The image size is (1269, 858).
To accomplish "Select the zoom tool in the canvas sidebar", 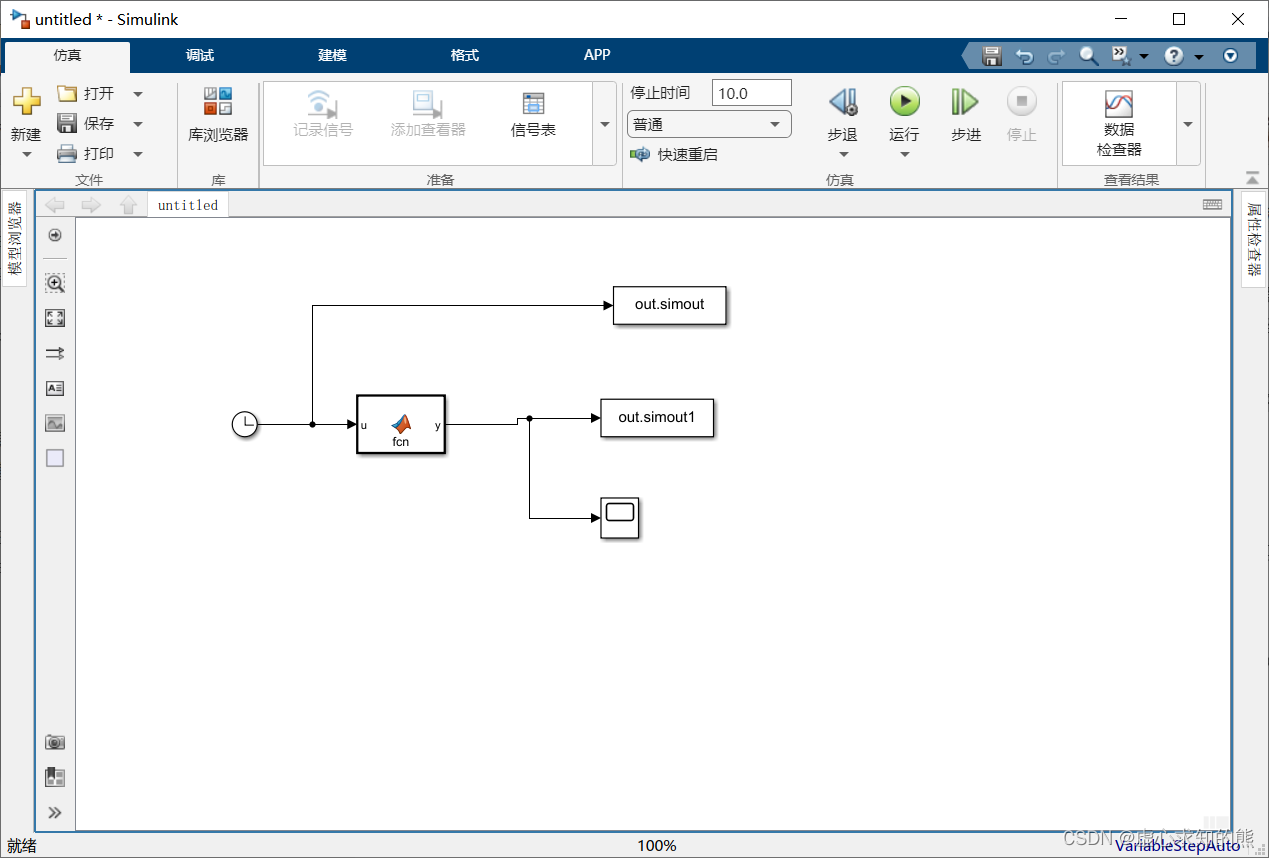I will (x=55, y=283).
